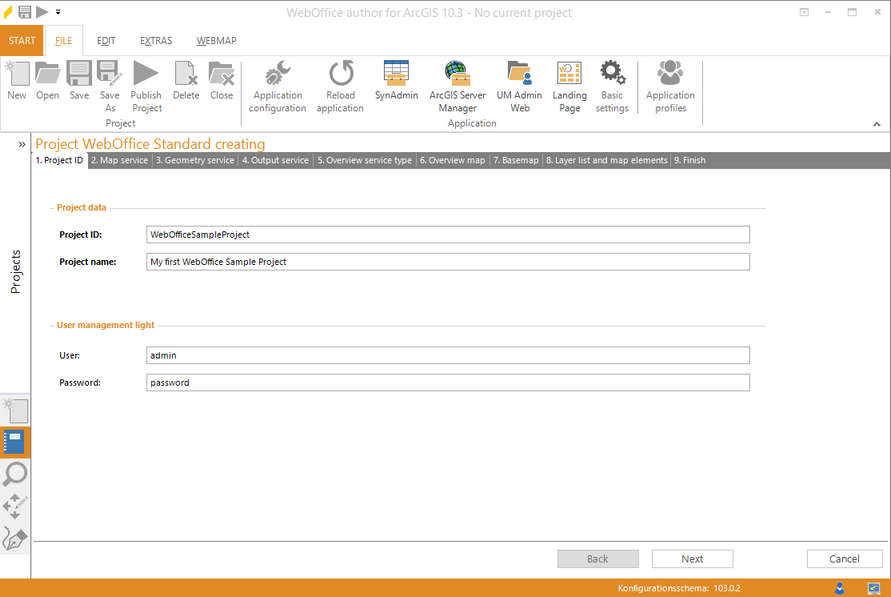Switch to the WEBMAP ribbon tab
The image size is (891, 597).
click(x=216, y=41)
